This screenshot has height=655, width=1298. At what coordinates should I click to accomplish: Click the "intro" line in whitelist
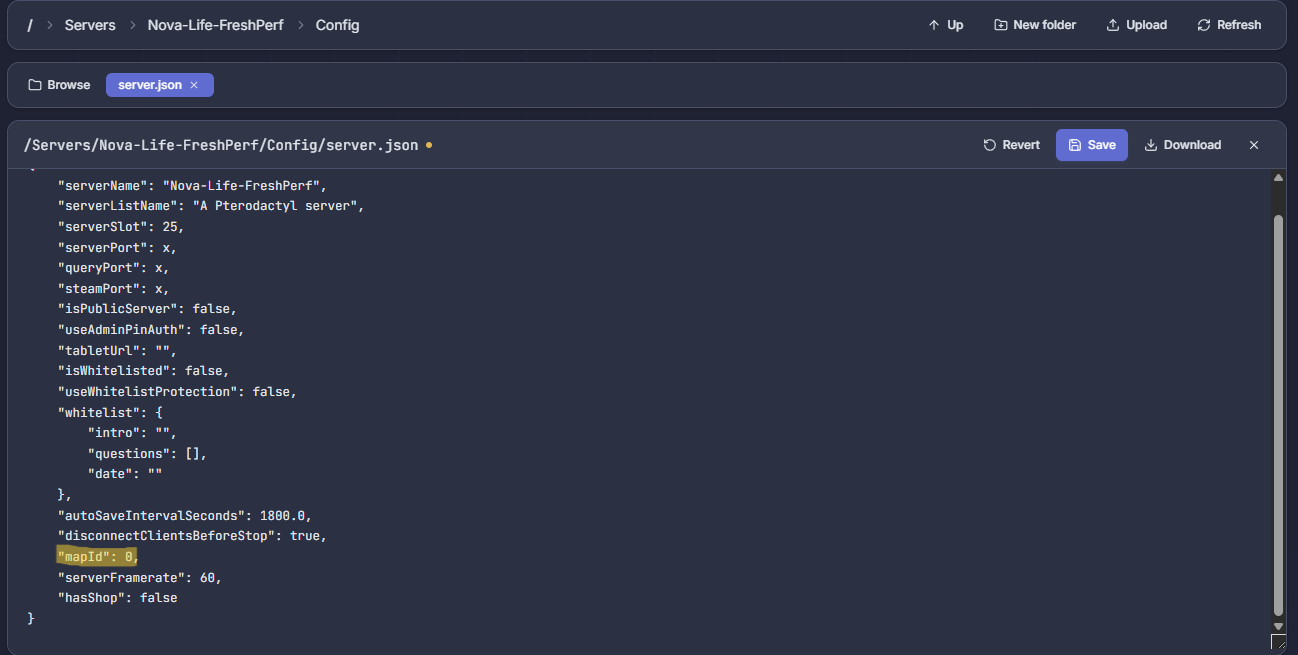click(x=132, y=433)
